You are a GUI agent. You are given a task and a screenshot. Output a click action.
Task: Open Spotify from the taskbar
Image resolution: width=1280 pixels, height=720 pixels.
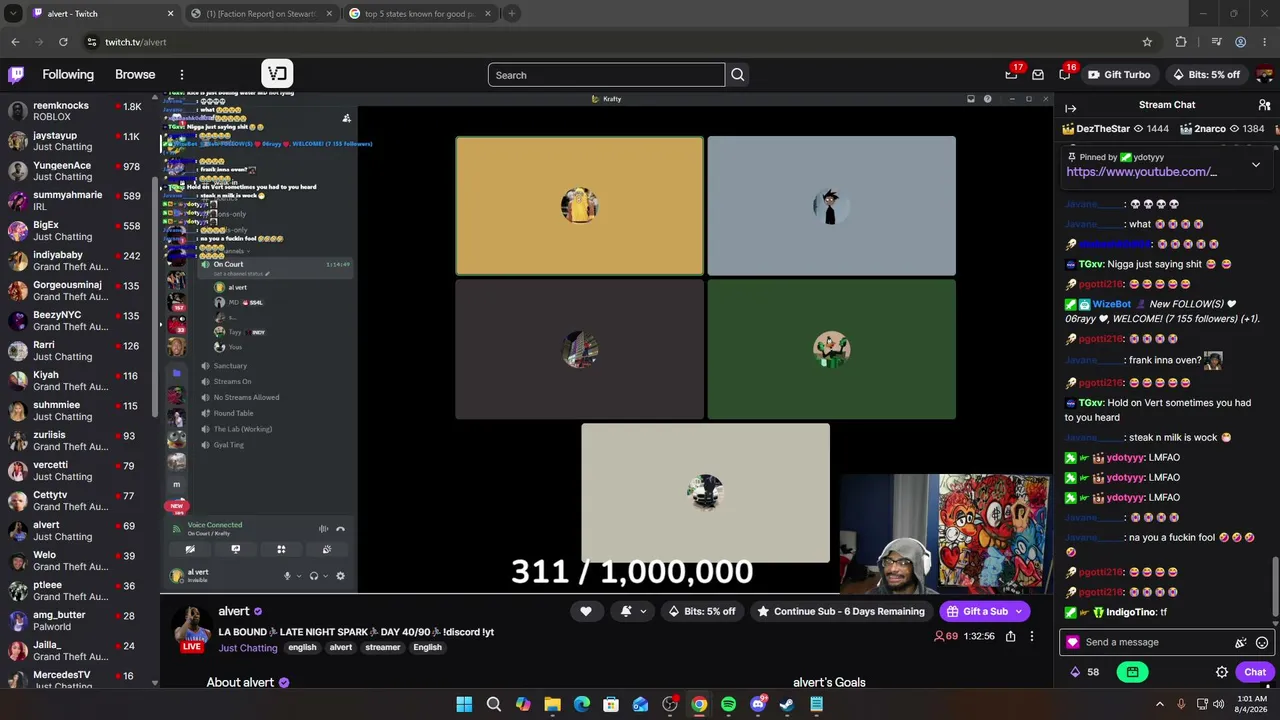[x=728, y=704]
